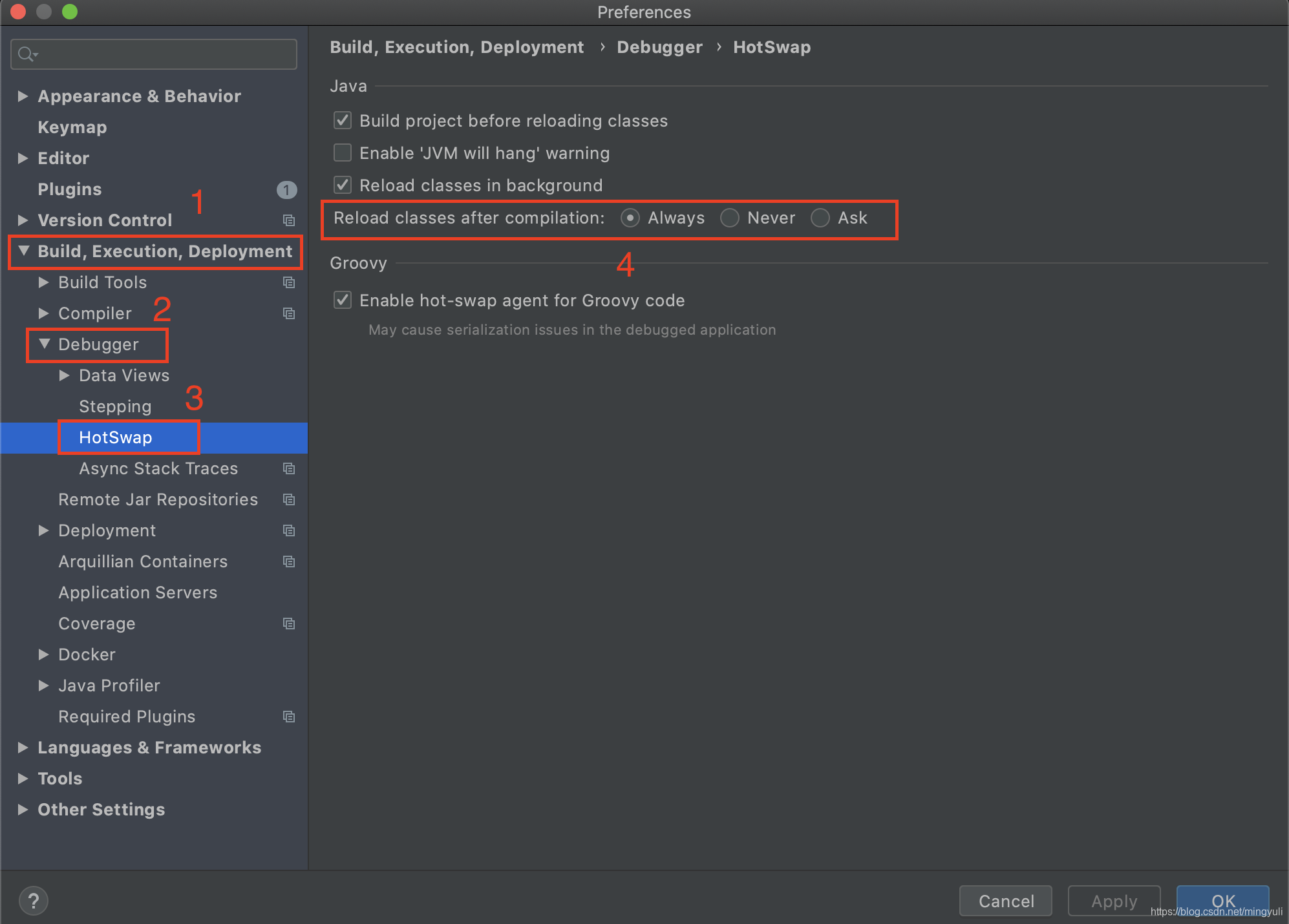Viewport: 1289px width, 924px height.
Task: Expand the Appearance & Behavior section
Action: pos(23,96)
